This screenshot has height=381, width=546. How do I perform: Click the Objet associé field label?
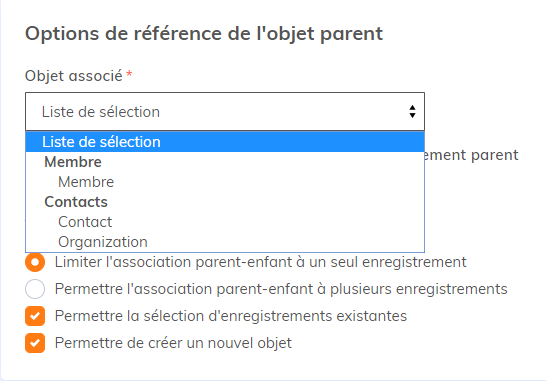[74, 76]
